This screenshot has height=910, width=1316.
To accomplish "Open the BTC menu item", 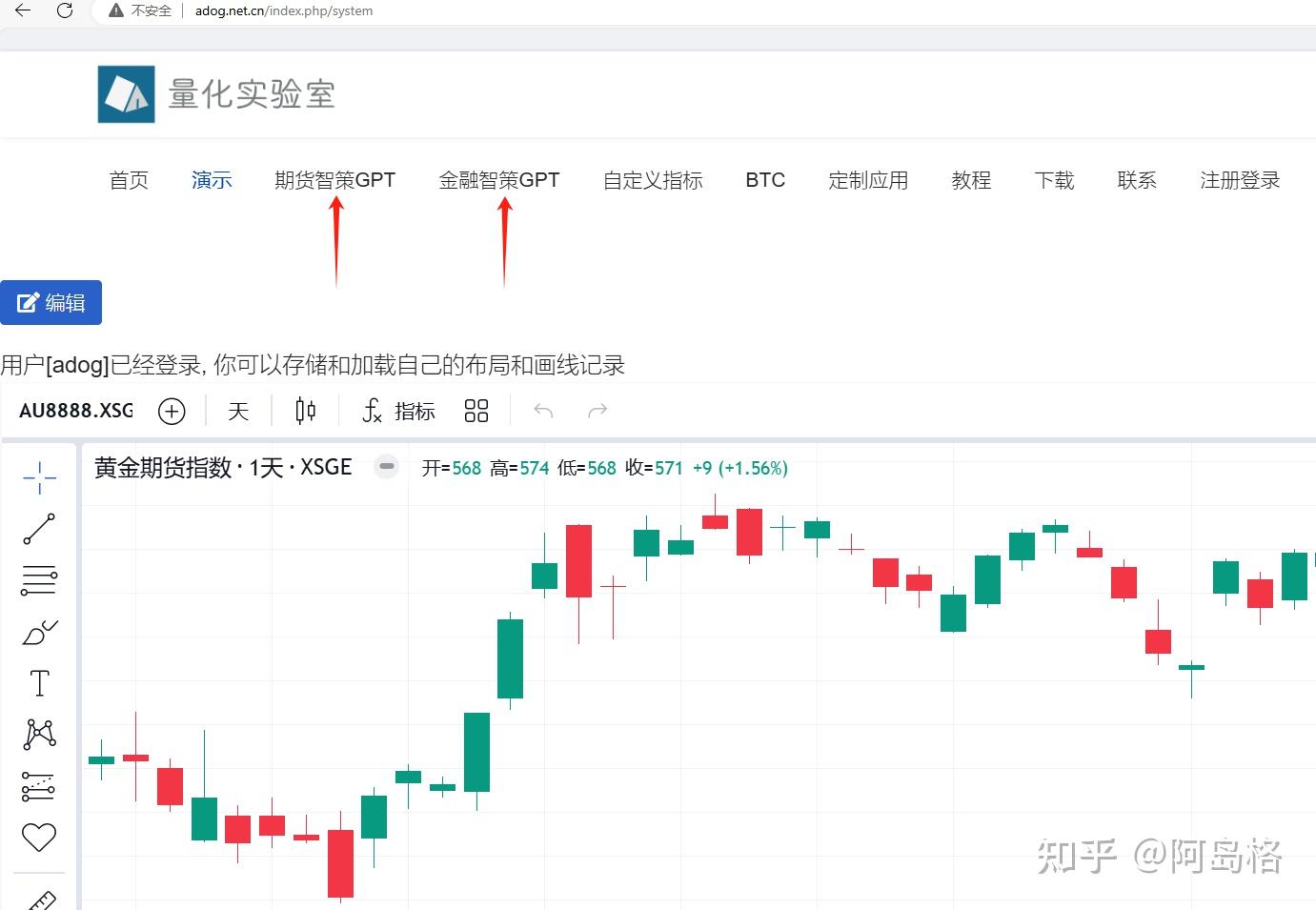I will pyautogui.click(x=765, y=180).
